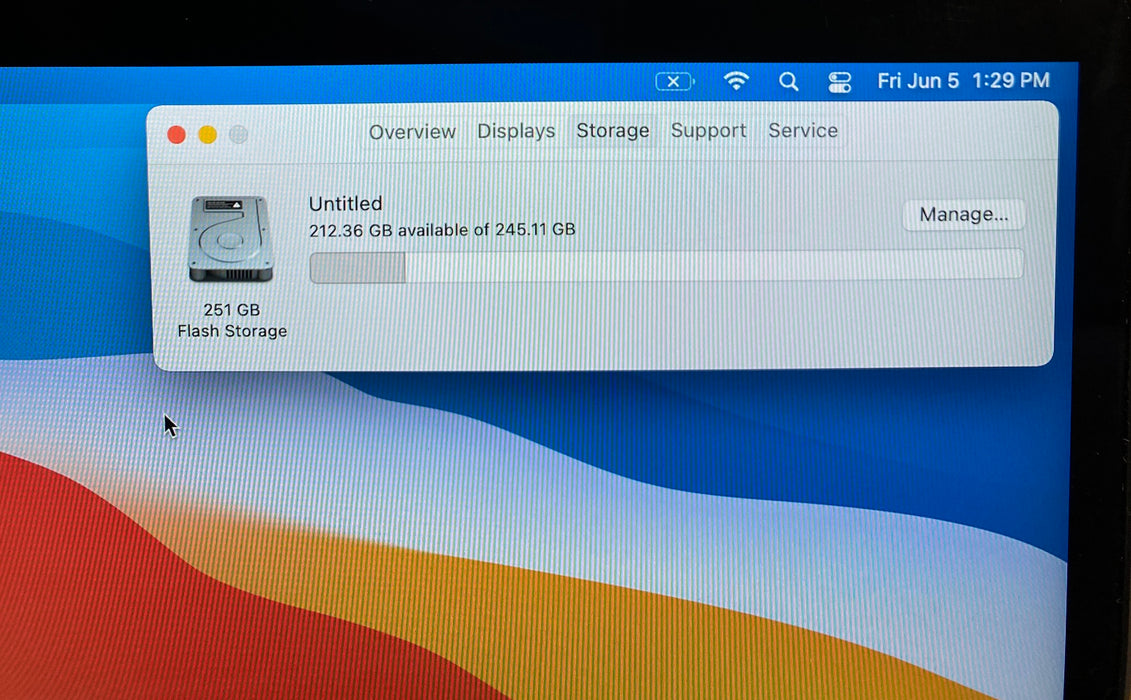Open the Service tab
The image size is (1131, 700).
pyautogui.click(x=803, y=131)
